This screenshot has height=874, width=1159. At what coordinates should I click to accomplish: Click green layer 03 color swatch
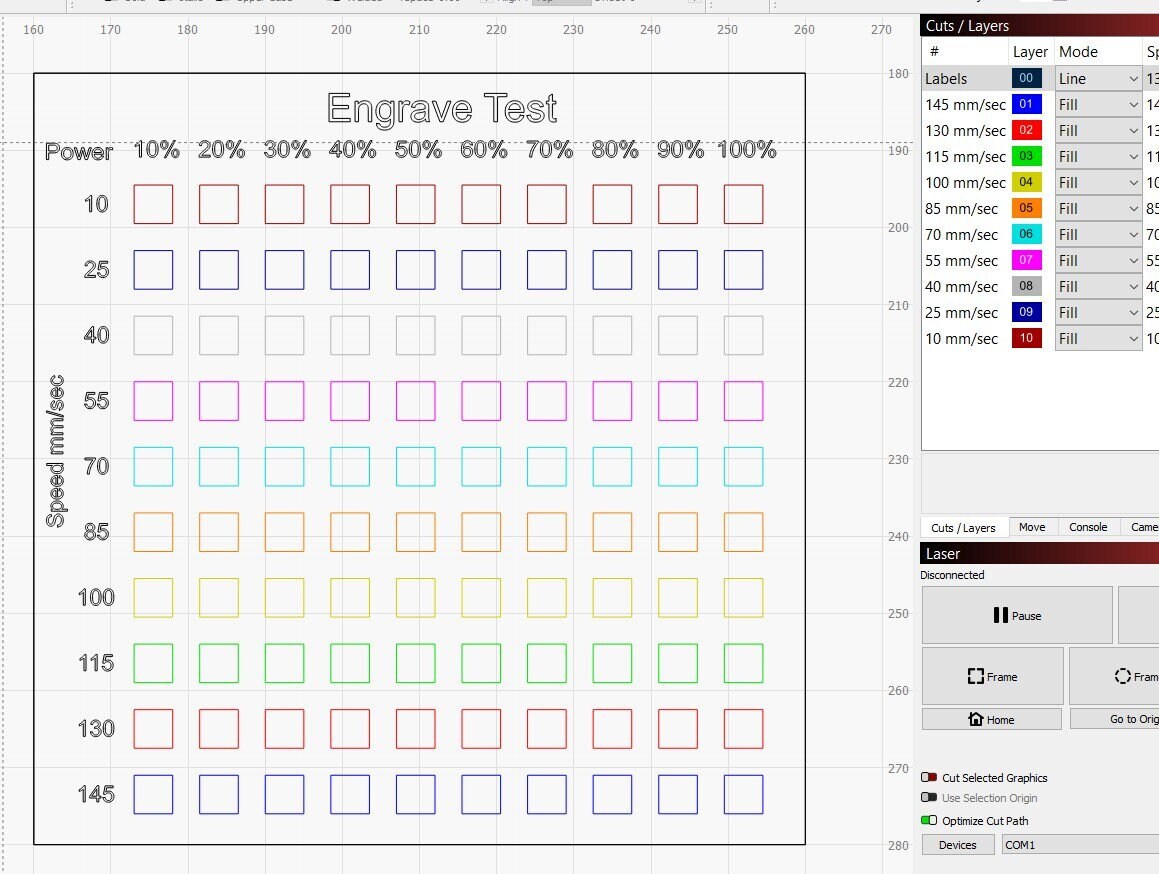point(1027,156)
